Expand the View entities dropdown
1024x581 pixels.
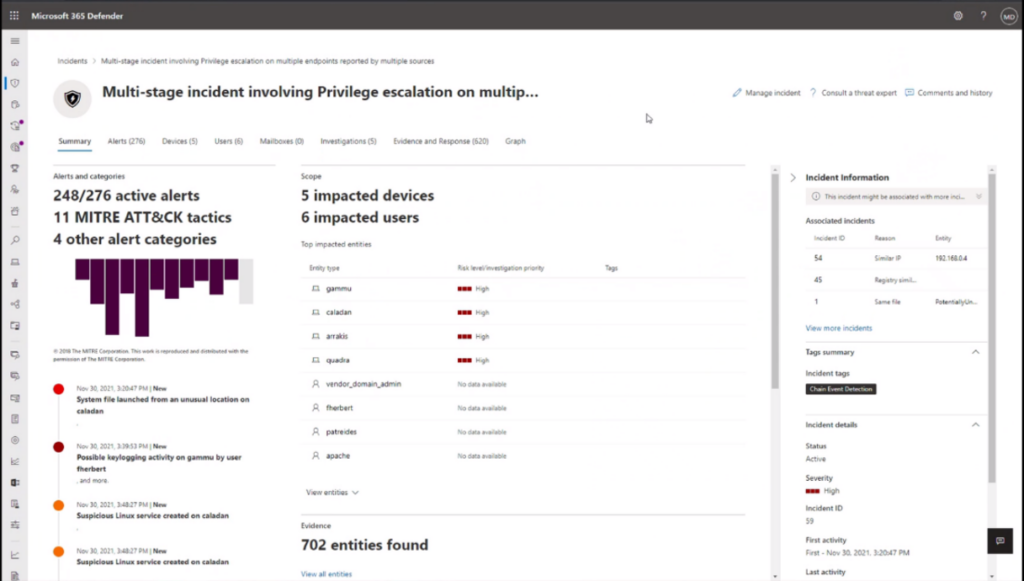click(332, 492)
